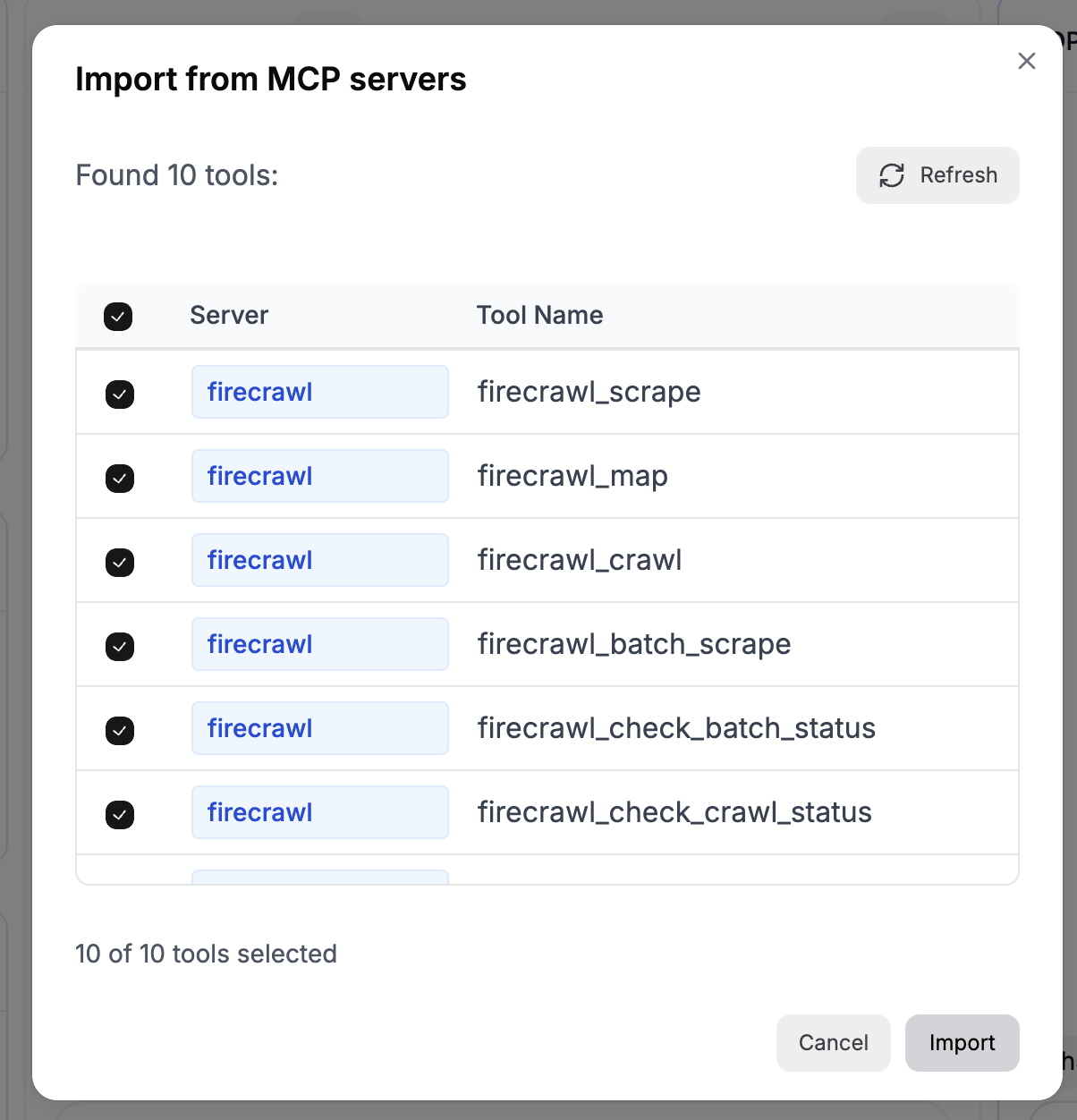Toggle the select-all checkbox in the table header
Screen dimensions: 1077x1120
tap(119, 316)
